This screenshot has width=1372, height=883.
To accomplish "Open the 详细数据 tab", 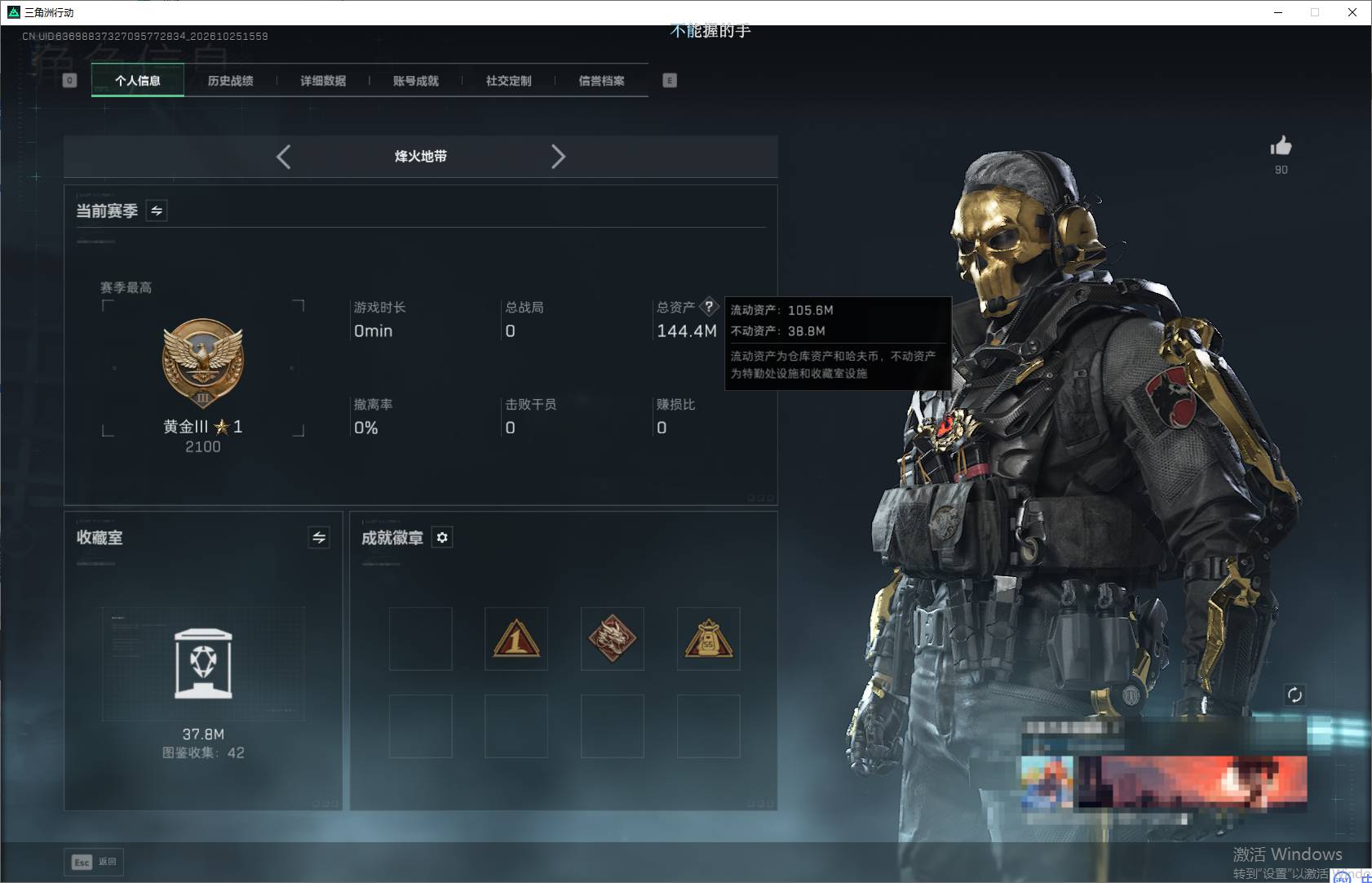I will click(323, 80).
